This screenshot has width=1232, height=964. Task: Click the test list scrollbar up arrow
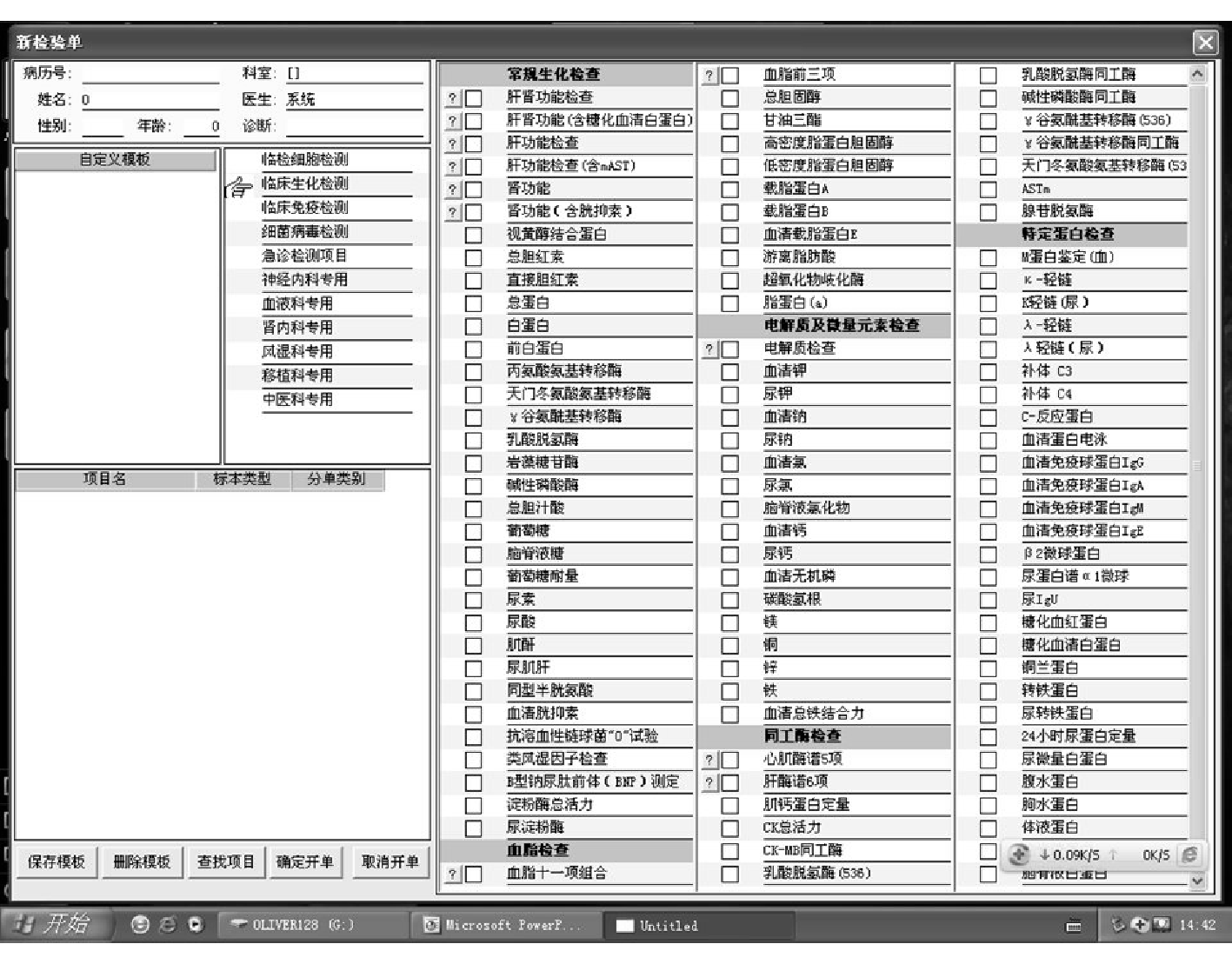(1197, 75)
